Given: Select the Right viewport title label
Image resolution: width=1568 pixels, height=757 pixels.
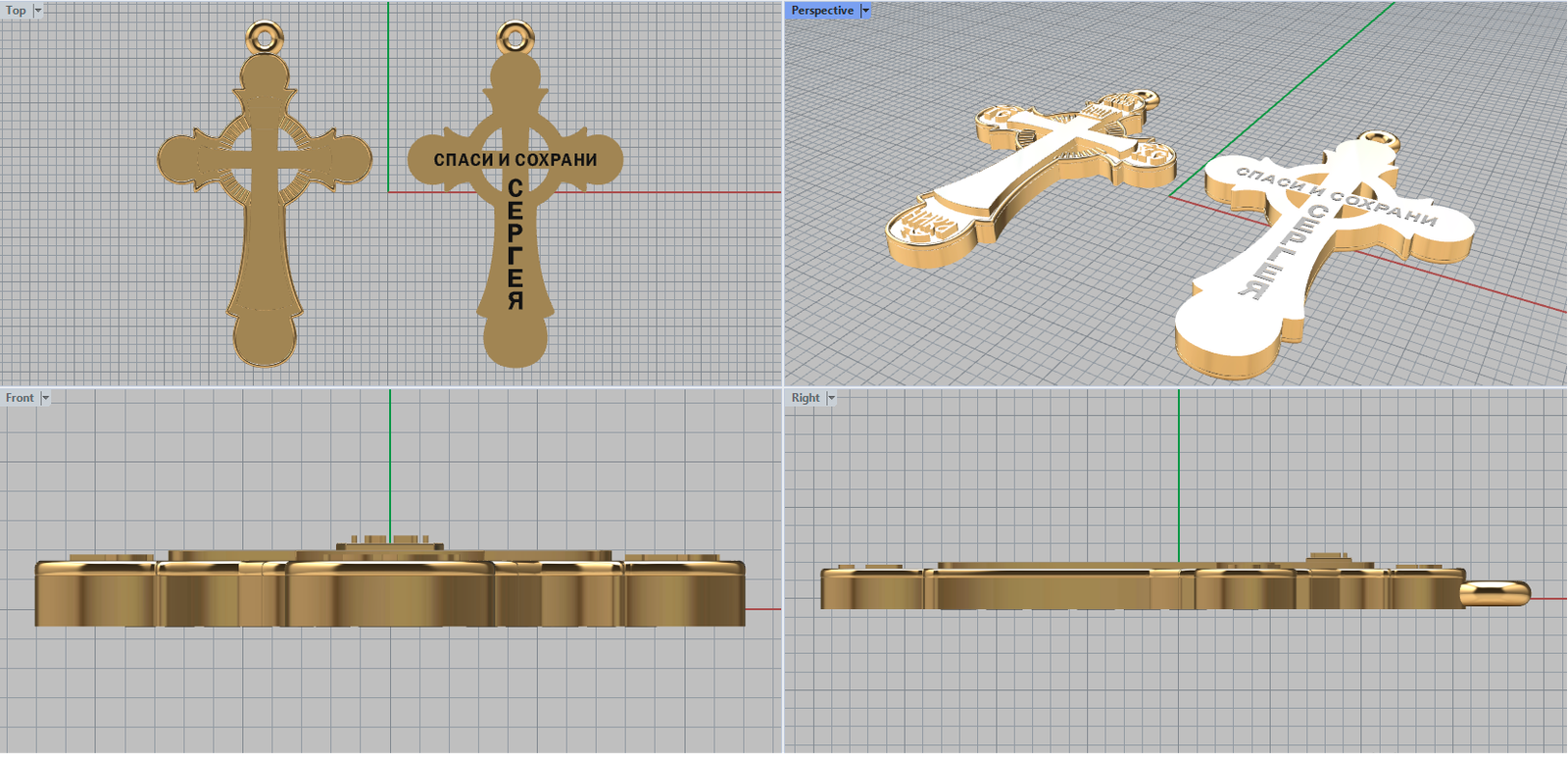Looking at the screenshot, I should 805,398.
